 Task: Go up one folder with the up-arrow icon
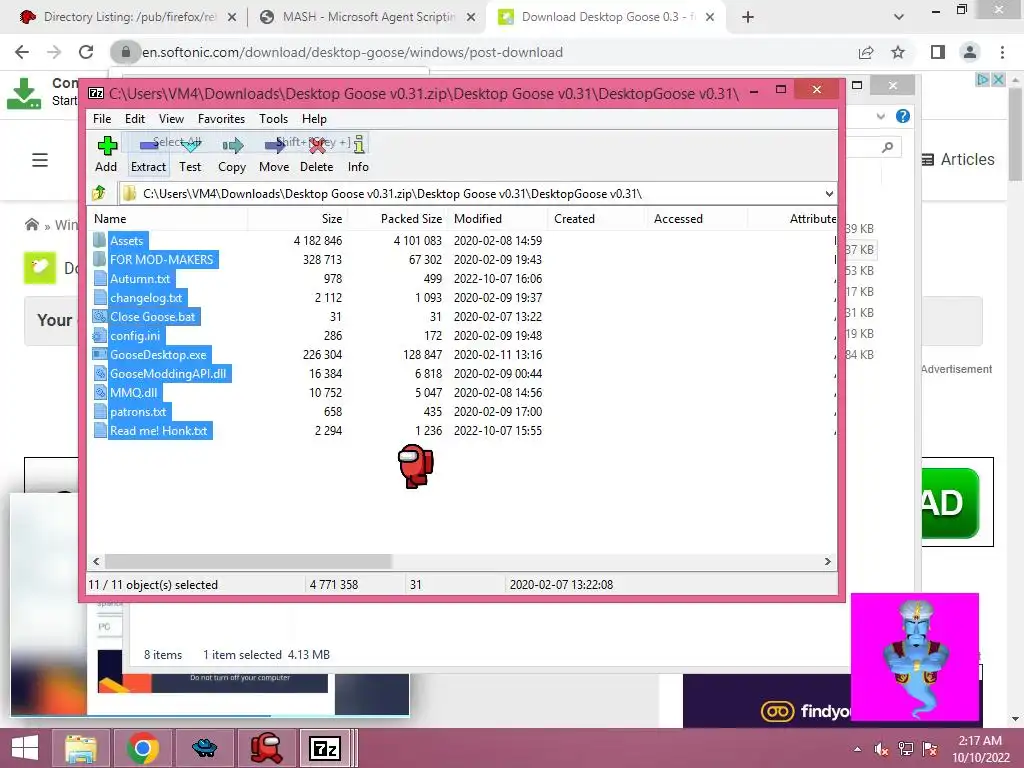tap(99, 193)
